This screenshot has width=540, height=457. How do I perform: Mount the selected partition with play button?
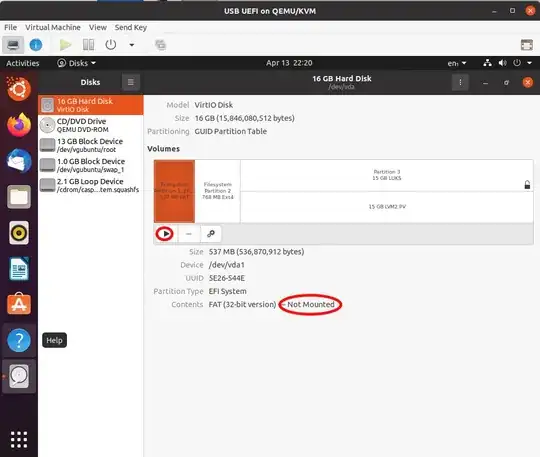[165, 234]
